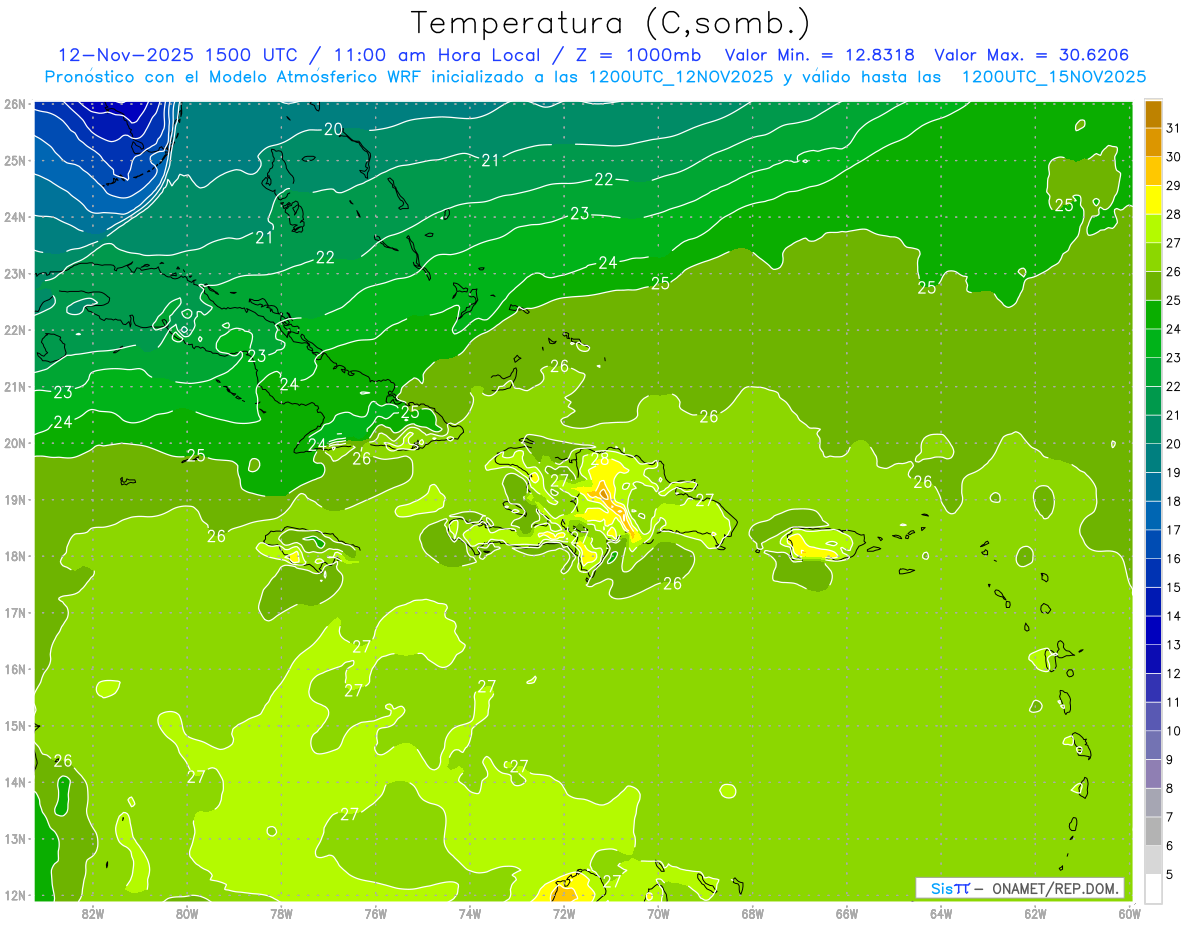This screenshot has width=1200, height=927.
Task: Click the "22N" latitude axis label
Action: tap(14, 330)
